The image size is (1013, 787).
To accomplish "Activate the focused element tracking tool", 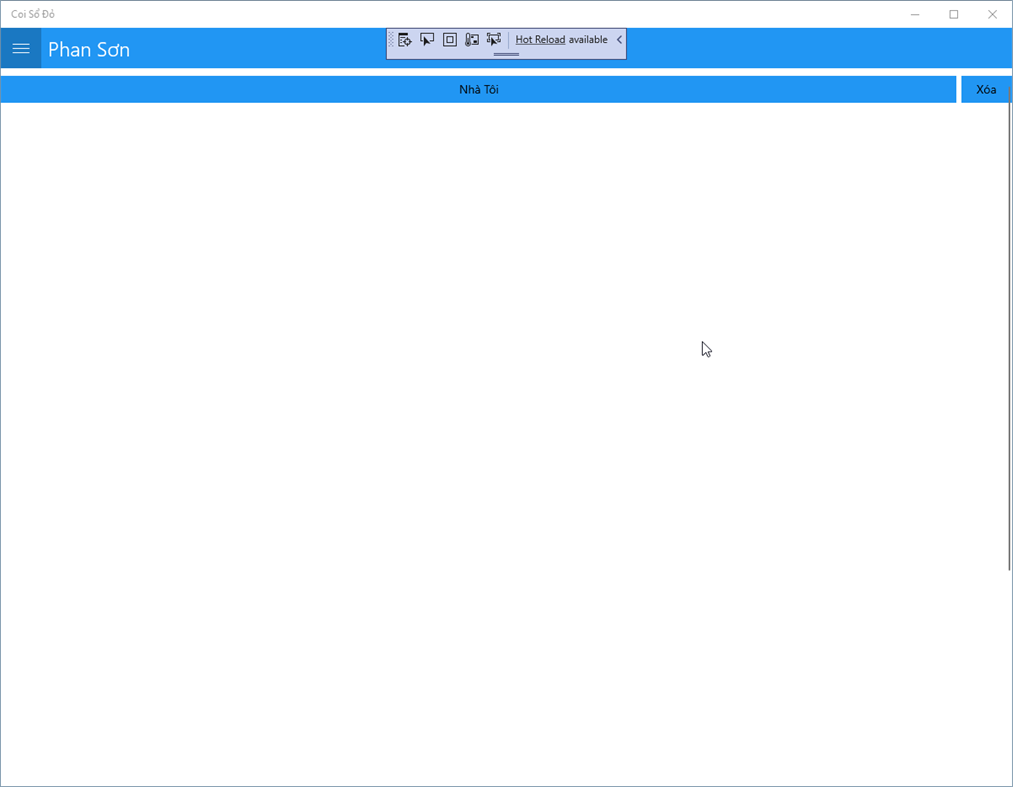I will coord(471,40).
